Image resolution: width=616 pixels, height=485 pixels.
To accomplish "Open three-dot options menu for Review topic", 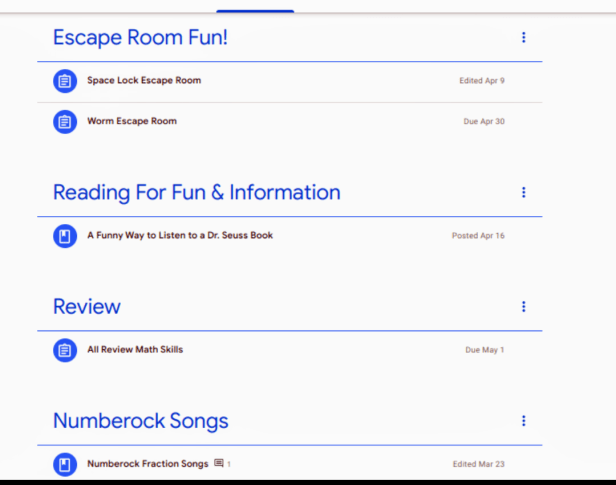I will pyautogui.click(x=523, y=307).
